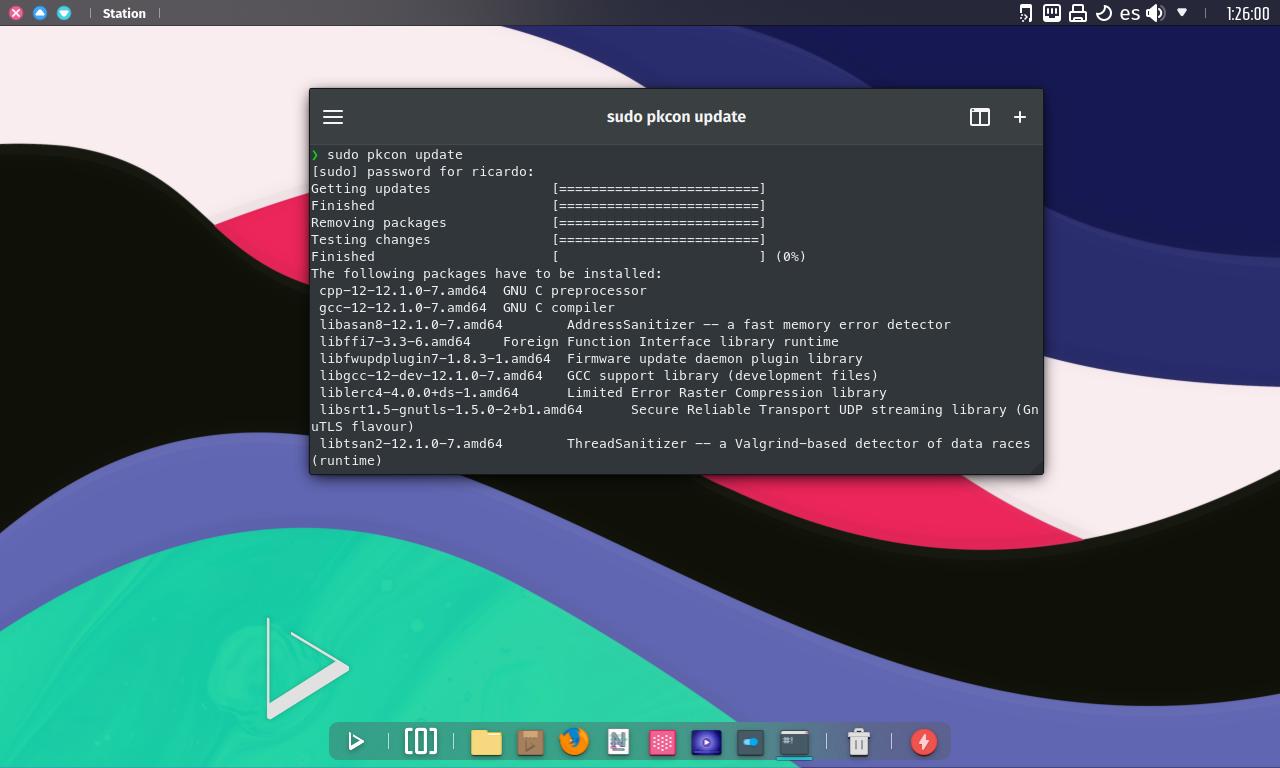1280x768 pixels.
Task: Click the libtsan2-12.1.0-7.amd64 package line
Action: tap(671, 452)
